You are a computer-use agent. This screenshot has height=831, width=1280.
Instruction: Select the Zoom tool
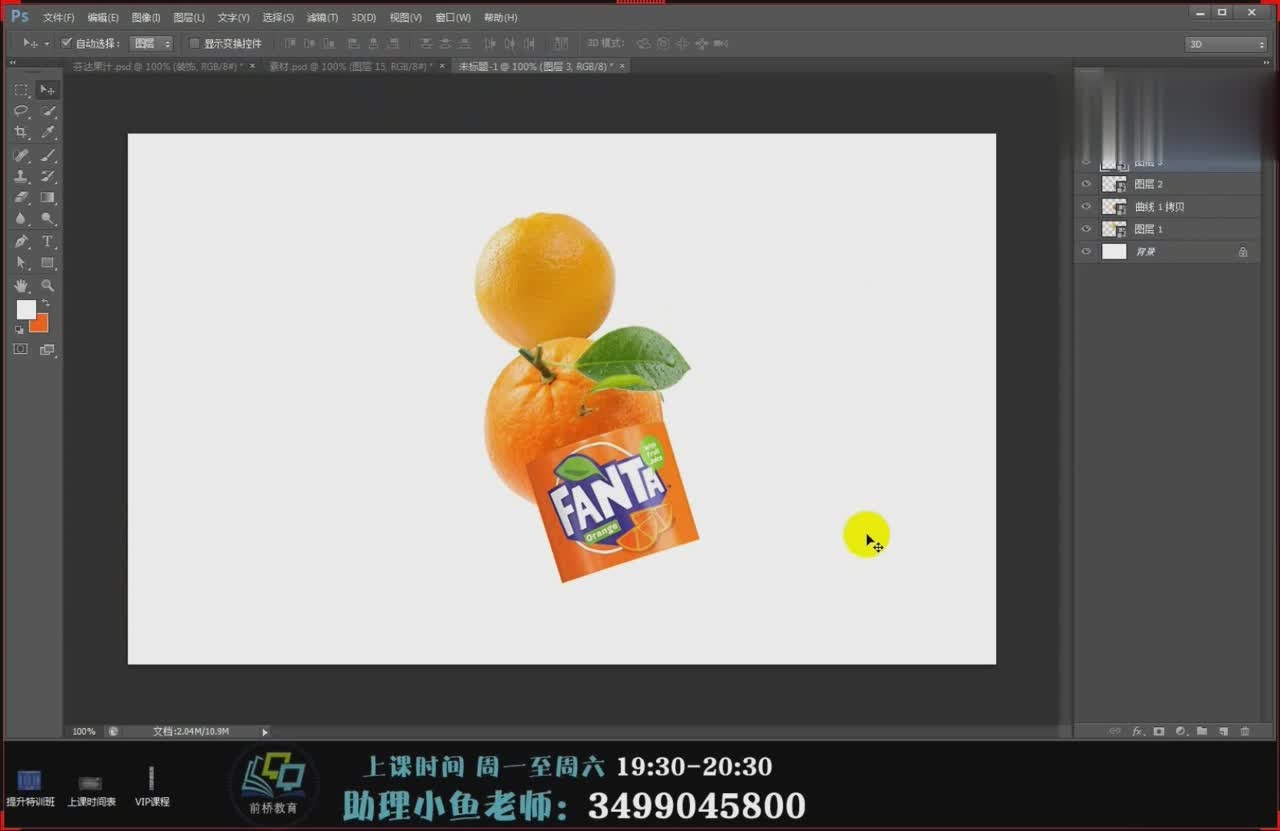click(x=47, y=285)
